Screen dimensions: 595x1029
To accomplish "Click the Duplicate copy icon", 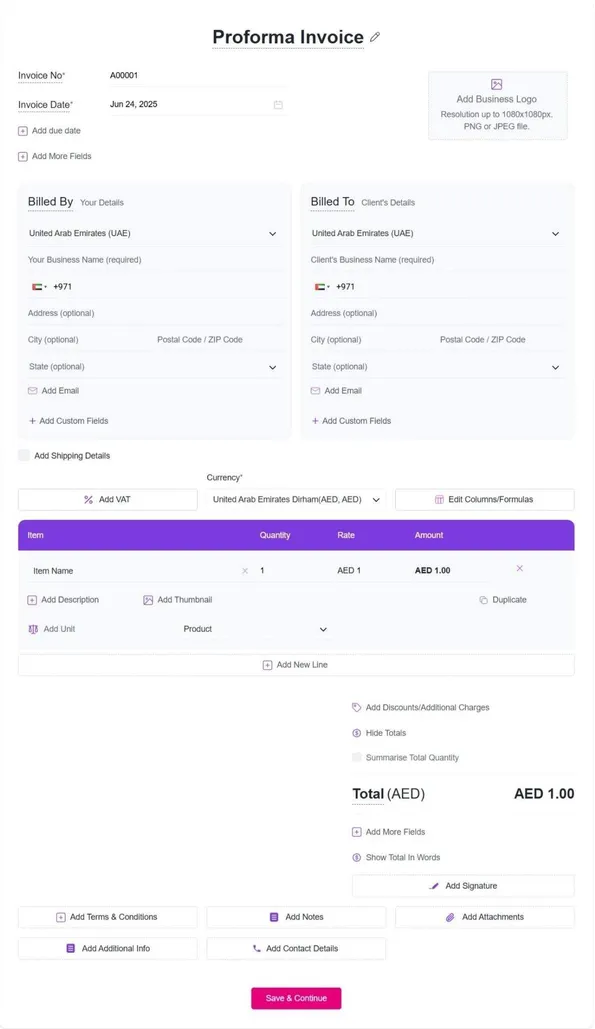I will (483, 600).
